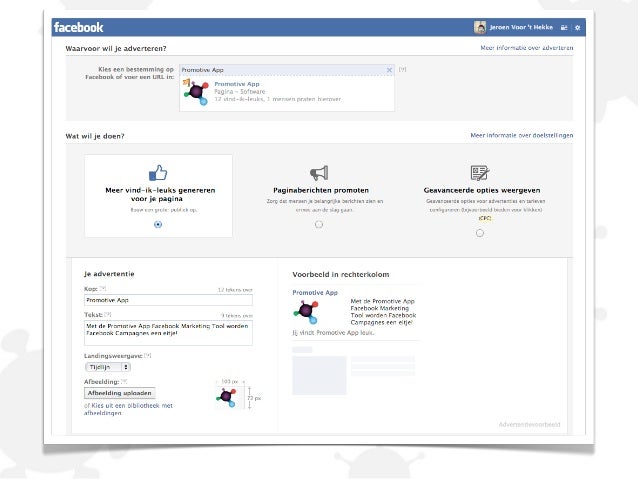Click Promotive App suggestion title
Viewport: 638px width, 479px height.
click(237, 84)
